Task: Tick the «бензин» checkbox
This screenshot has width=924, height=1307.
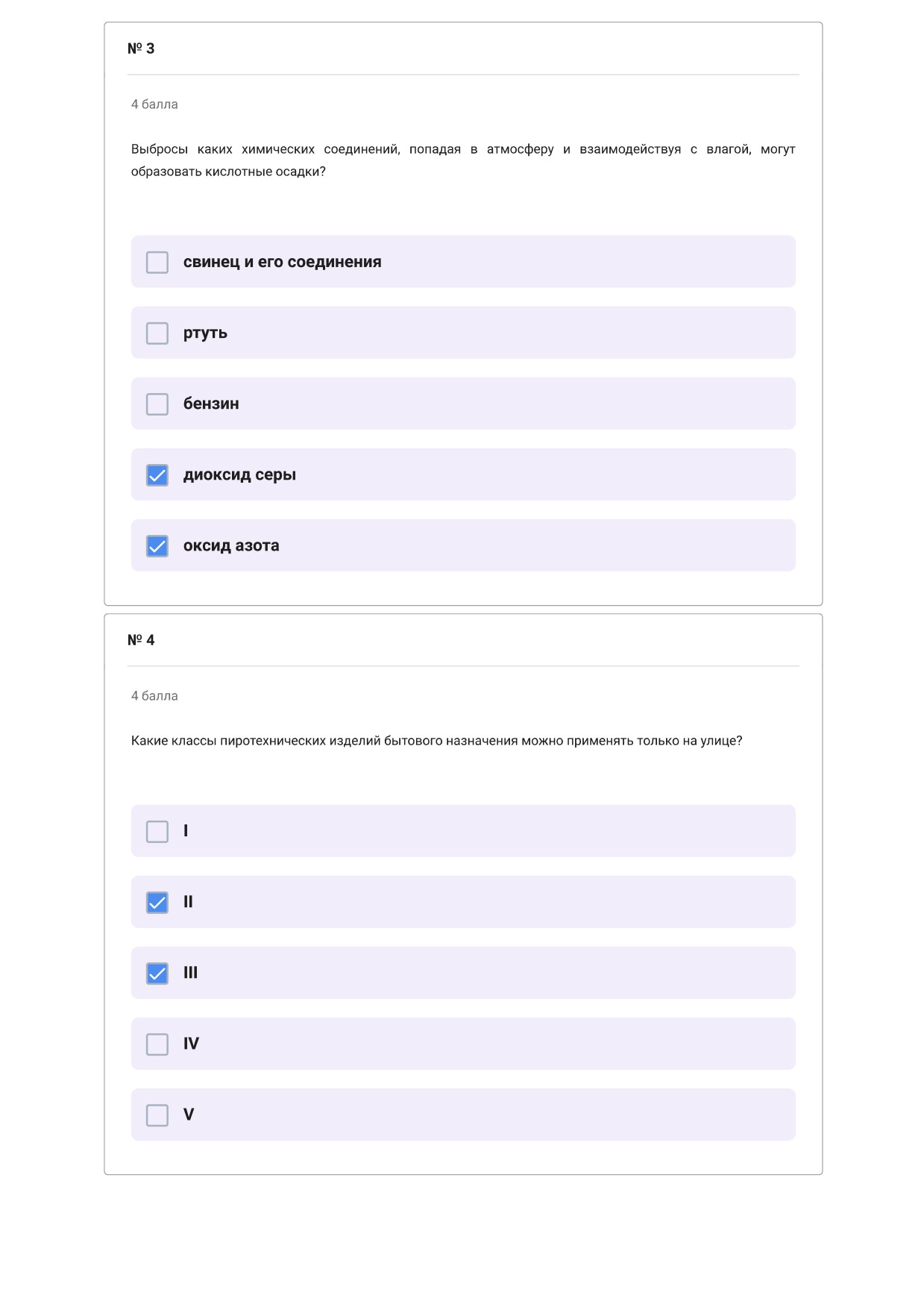Action: click(157, 404)
